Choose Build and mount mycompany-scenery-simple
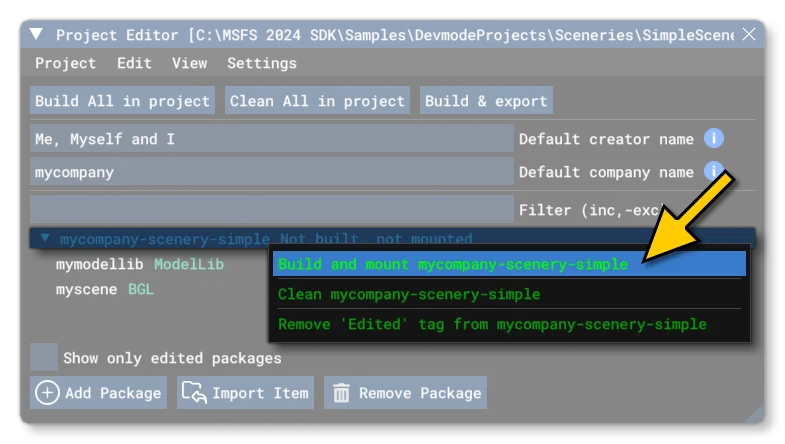 click(509, 264)
